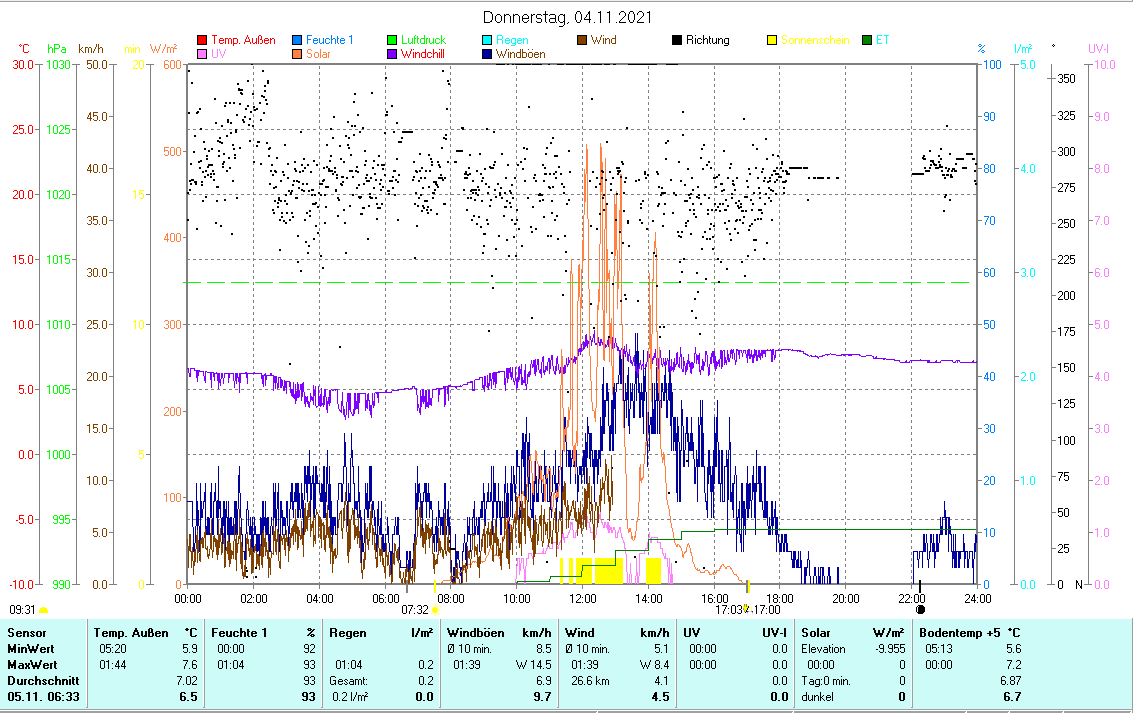Viewport: 1133px width, 713px height.
Task: Click the "05.11. 06:33" timestamp
Action: pyautogui.click(x=43, y=696)
